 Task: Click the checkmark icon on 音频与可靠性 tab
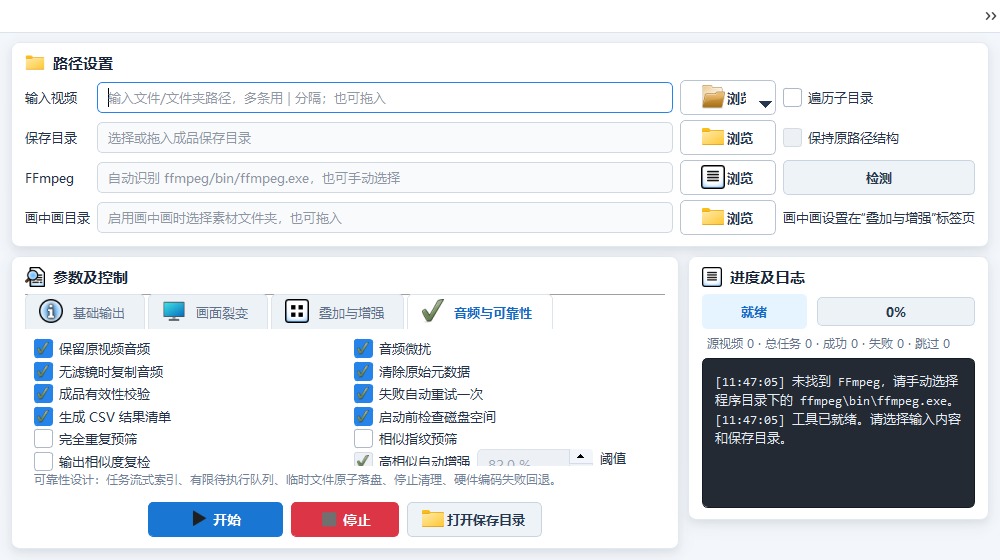pyautogui.click(x=432, y=311)
